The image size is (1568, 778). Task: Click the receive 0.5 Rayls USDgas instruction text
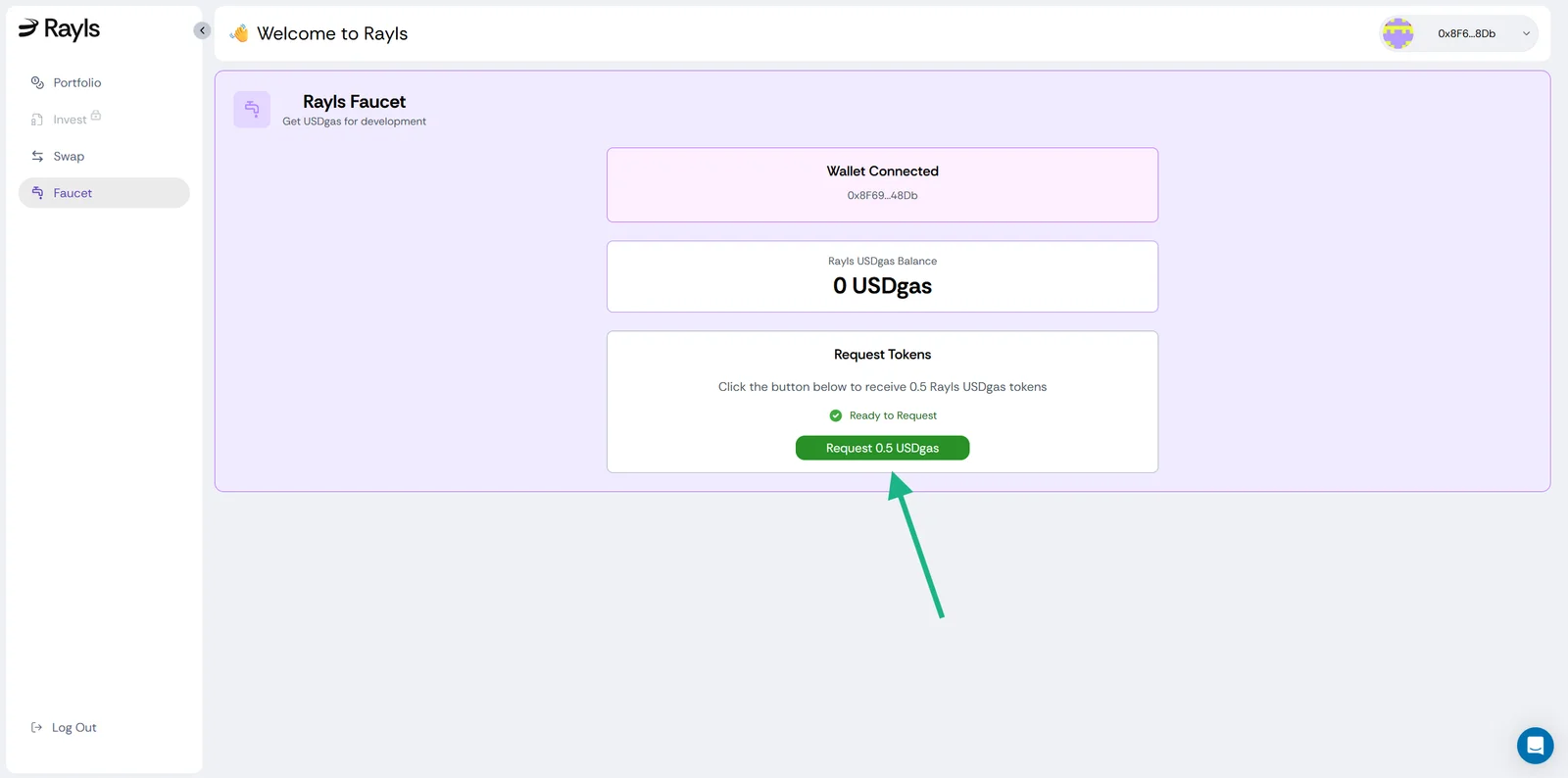coord(882,387)
